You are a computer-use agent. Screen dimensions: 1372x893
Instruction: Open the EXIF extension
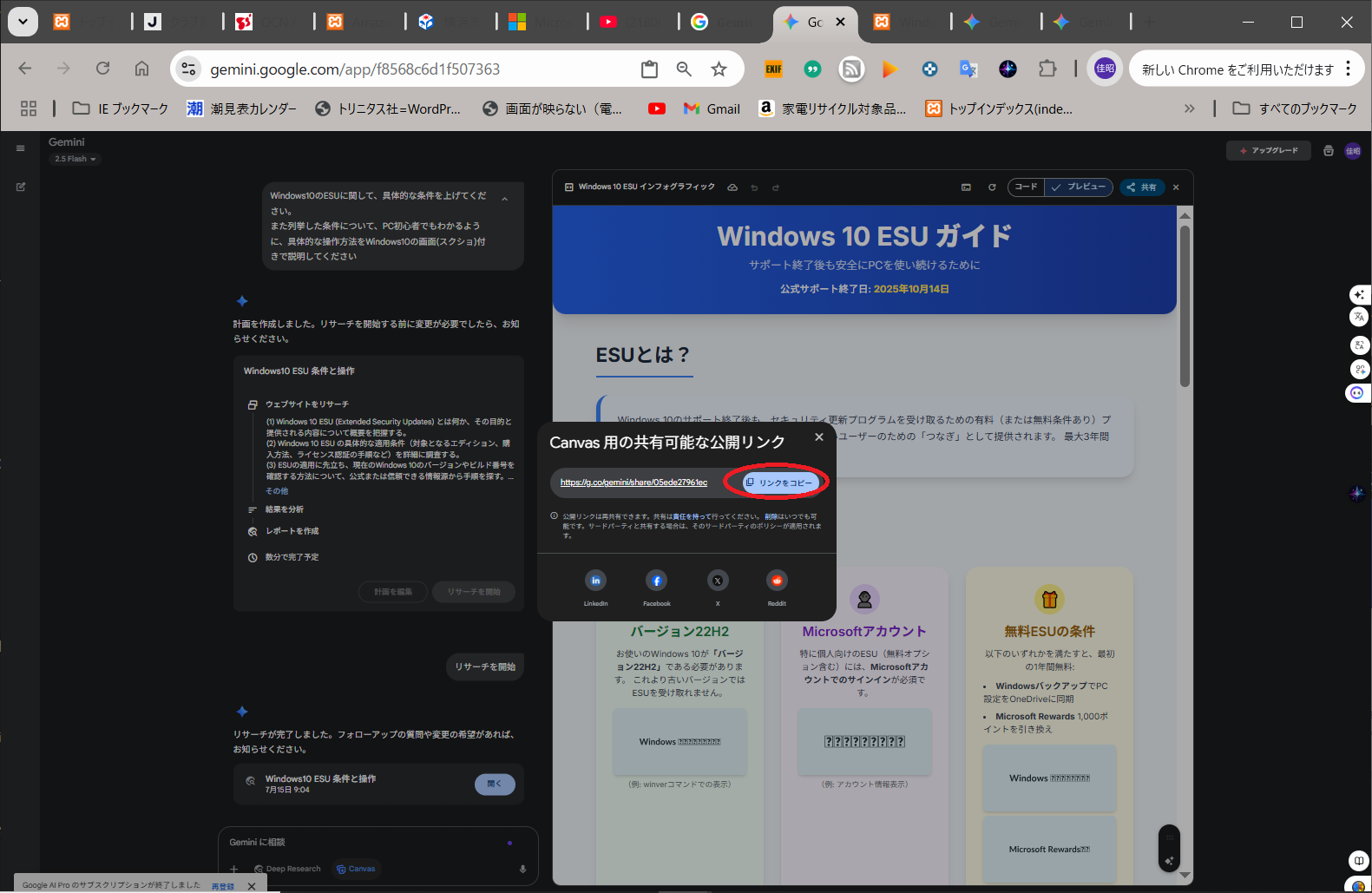point(773,69)
